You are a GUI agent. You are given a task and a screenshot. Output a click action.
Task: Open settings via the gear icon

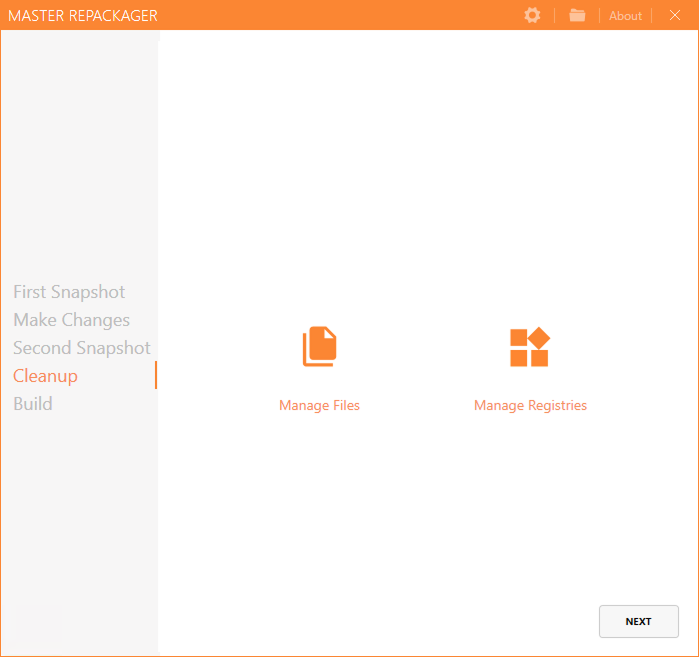(x=532, y=15)
